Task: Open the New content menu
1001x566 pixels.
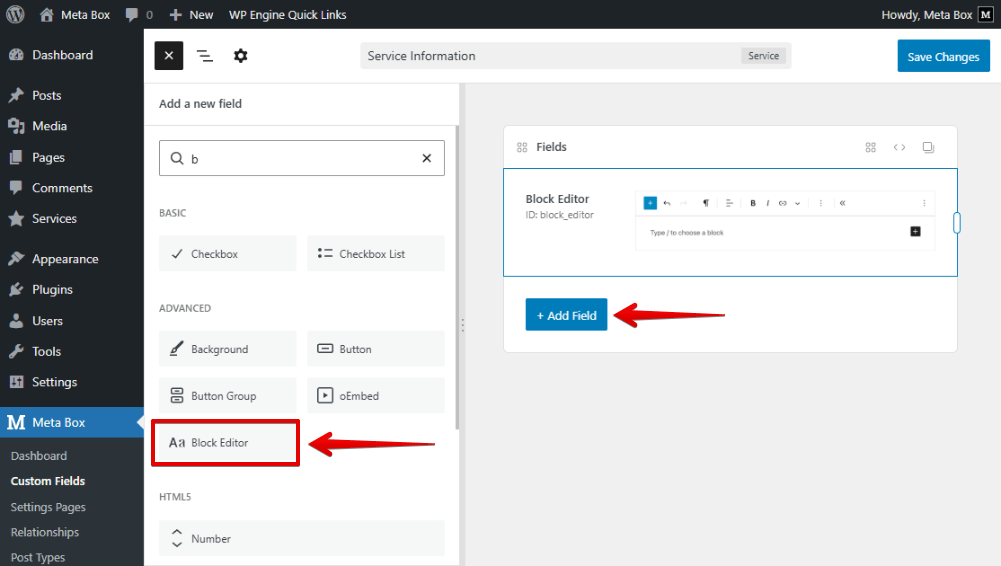Action: click(x=191, y=14)
